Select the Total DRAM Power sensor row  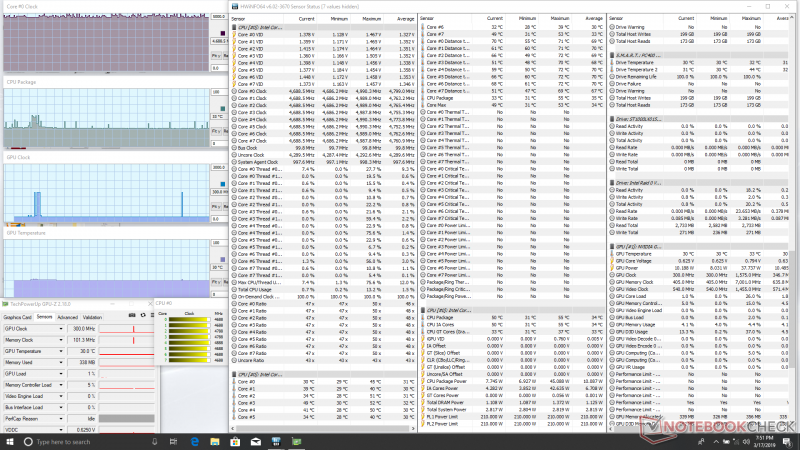(512, 403)
